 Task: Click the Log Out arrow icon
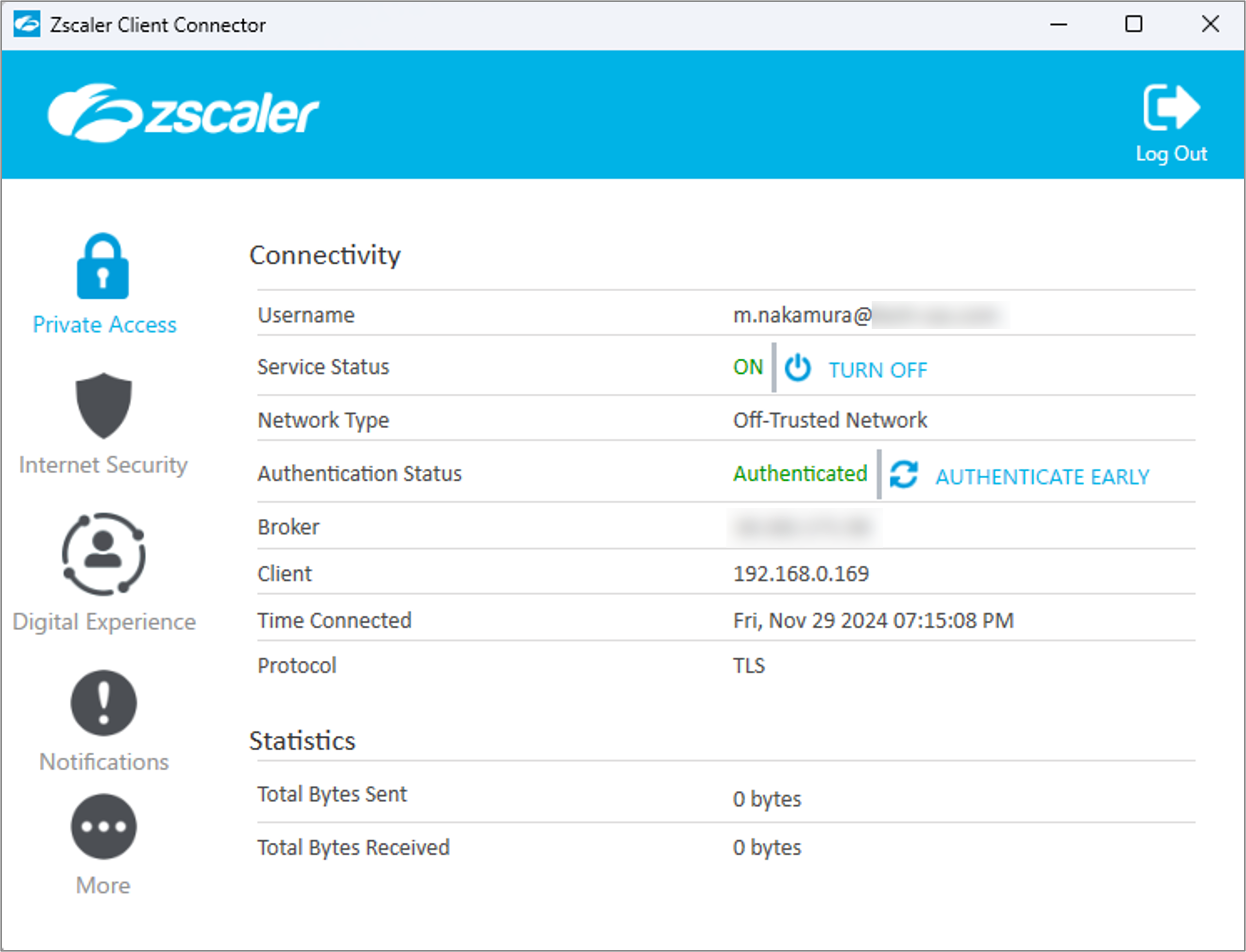(1171, 107)
